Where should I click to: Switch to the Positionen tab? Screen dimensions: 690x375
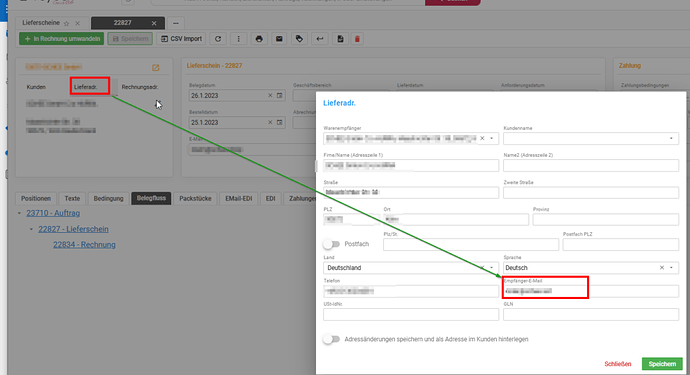click(36, 199)
